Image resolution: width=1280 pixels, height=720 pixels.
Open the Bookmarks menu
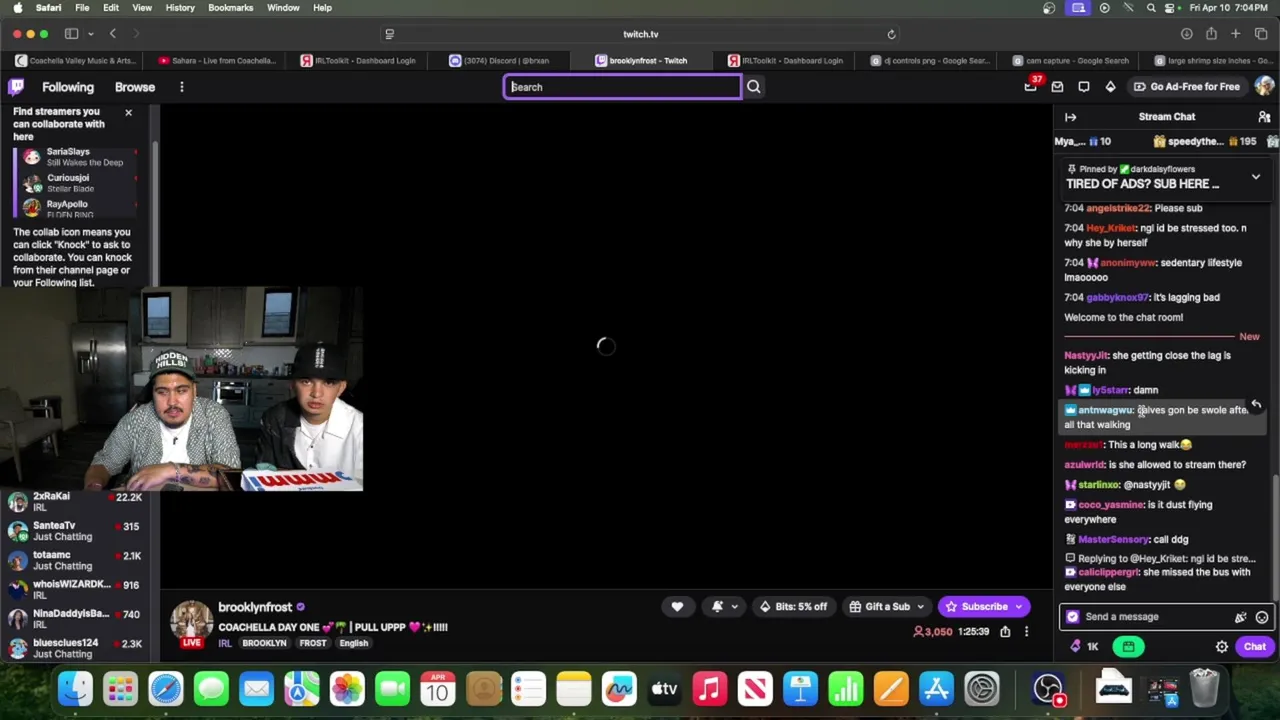coord(230,8)
